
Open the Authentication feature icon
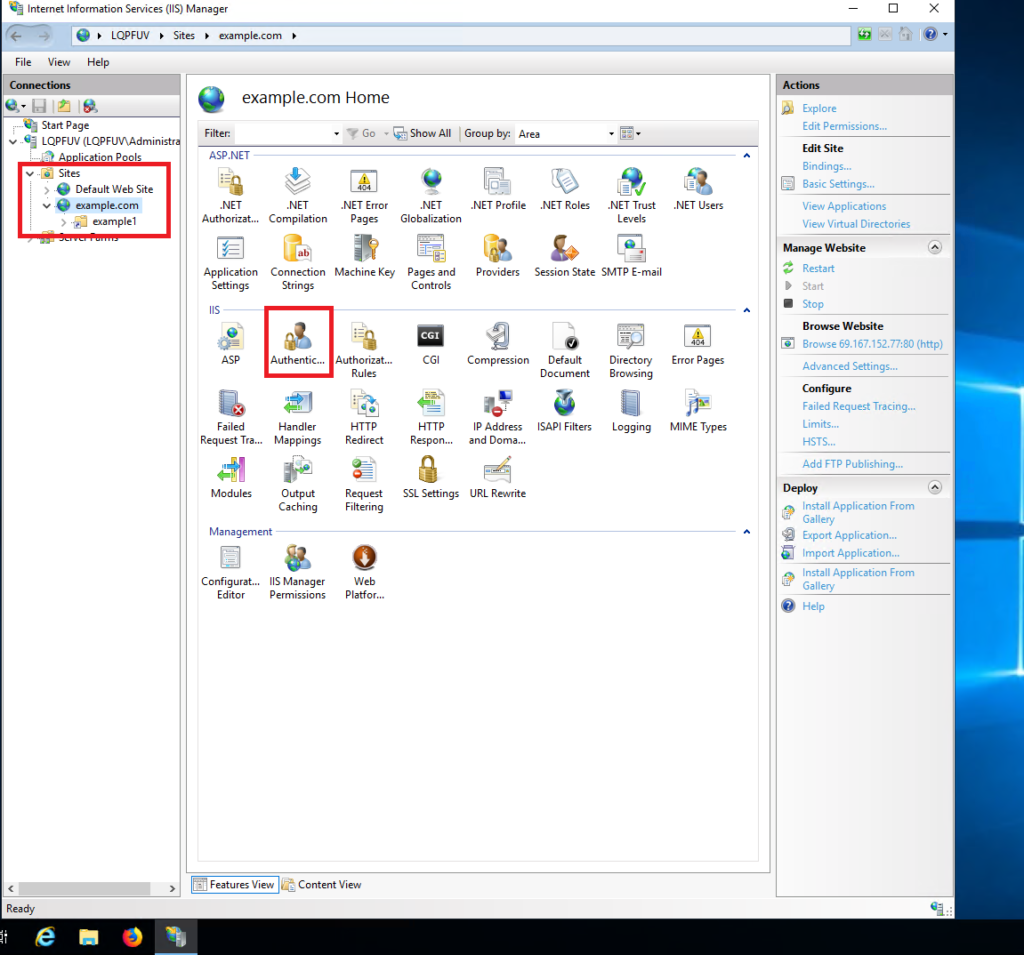[298, 343]
